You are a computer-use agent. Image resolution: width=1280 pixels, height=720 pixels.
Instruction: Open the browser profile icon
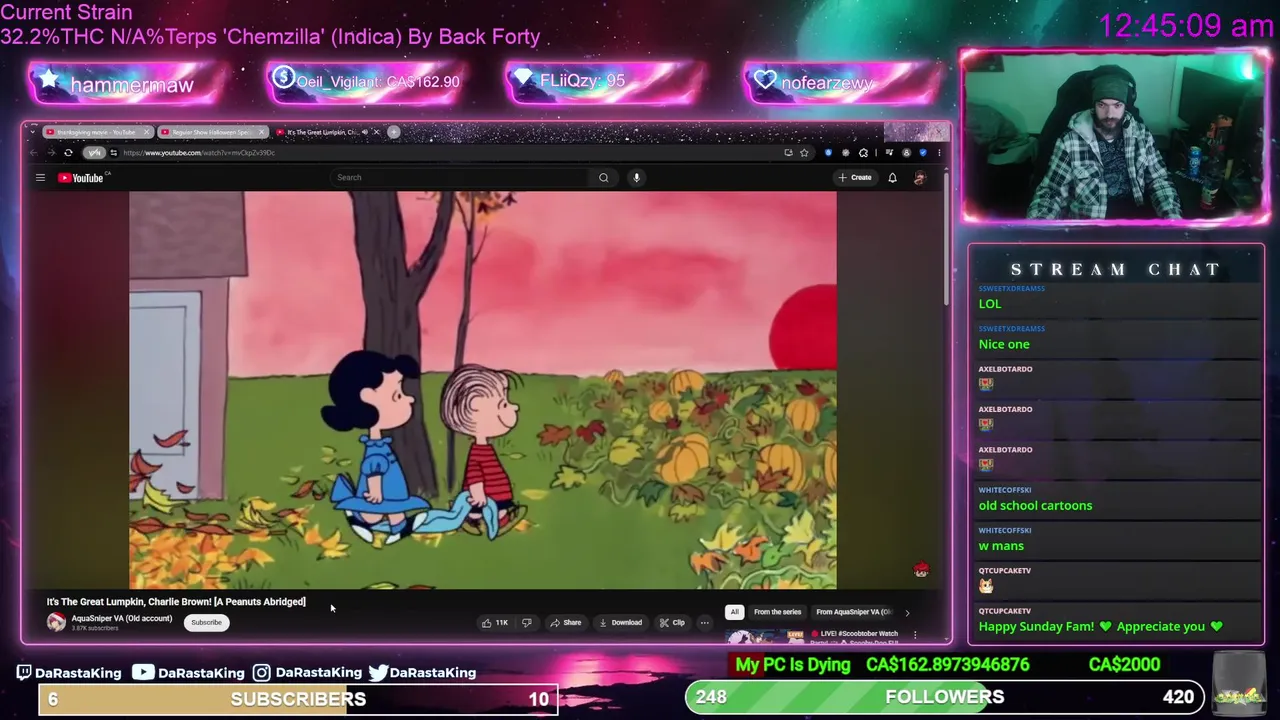(x=906, y=153)
